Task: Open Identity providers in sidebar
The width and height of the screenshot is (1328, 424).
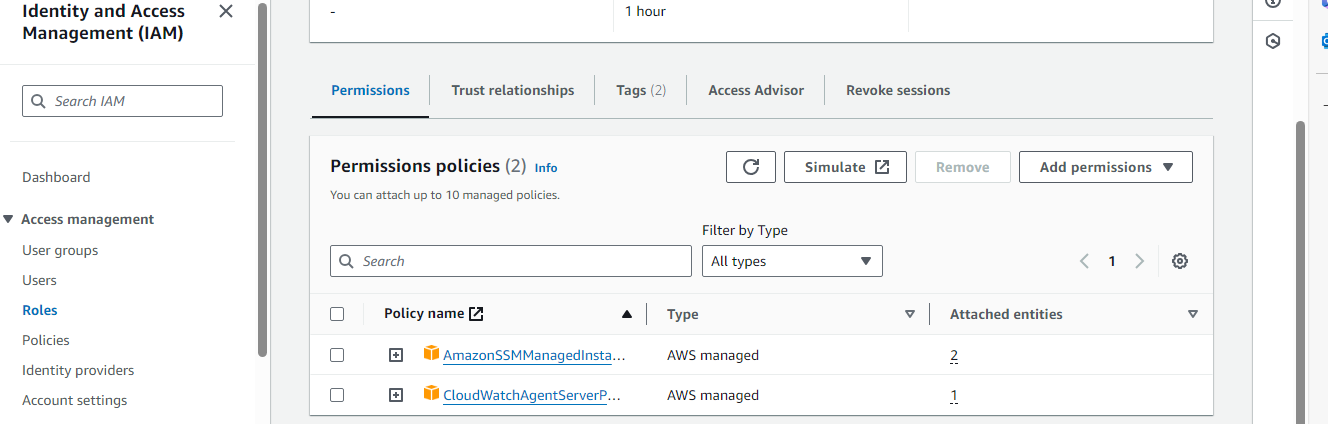Action: [x=78, y=370]
